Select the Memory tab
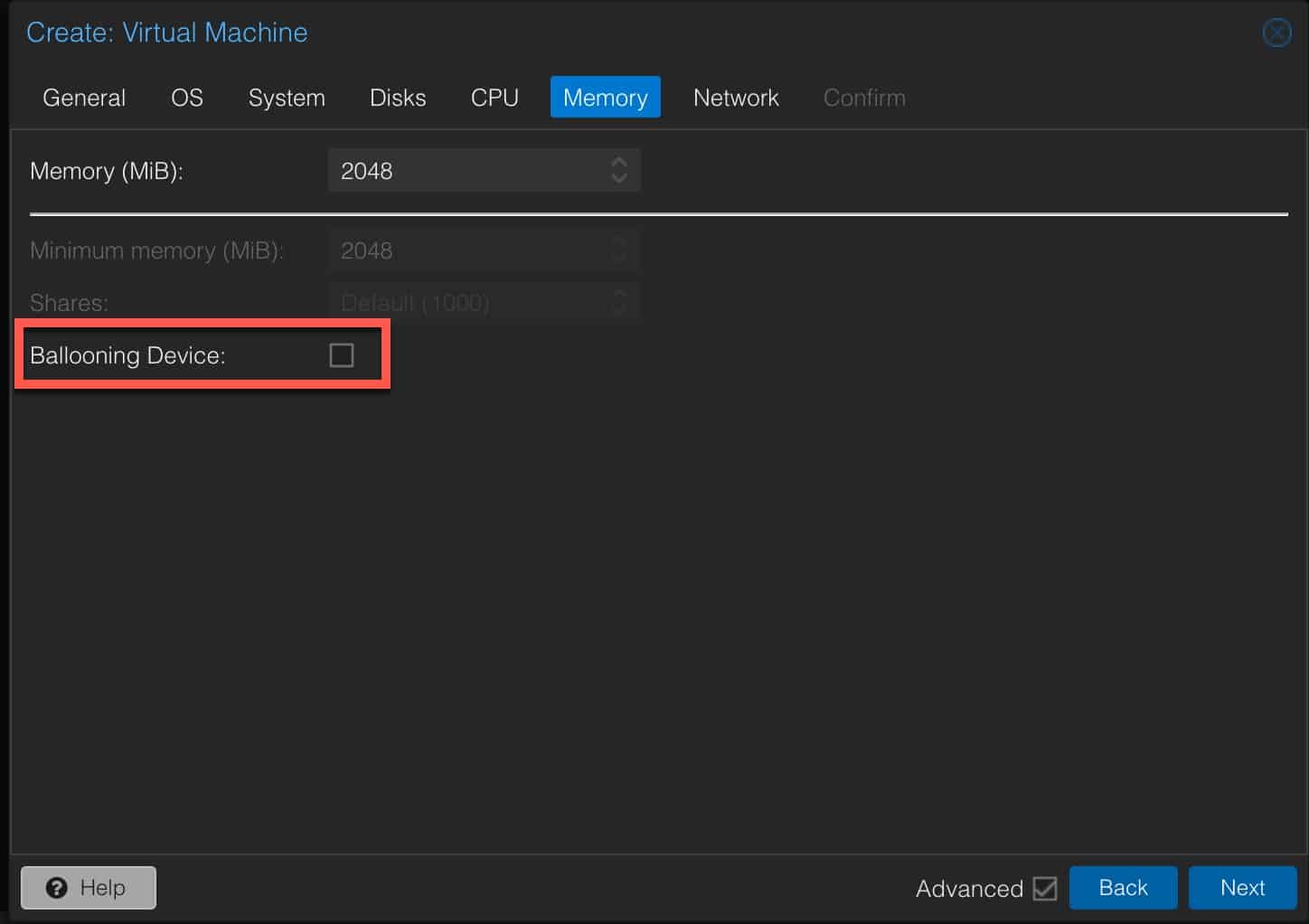The width and height of the screenshot is (1309, 924). (606, 98)
